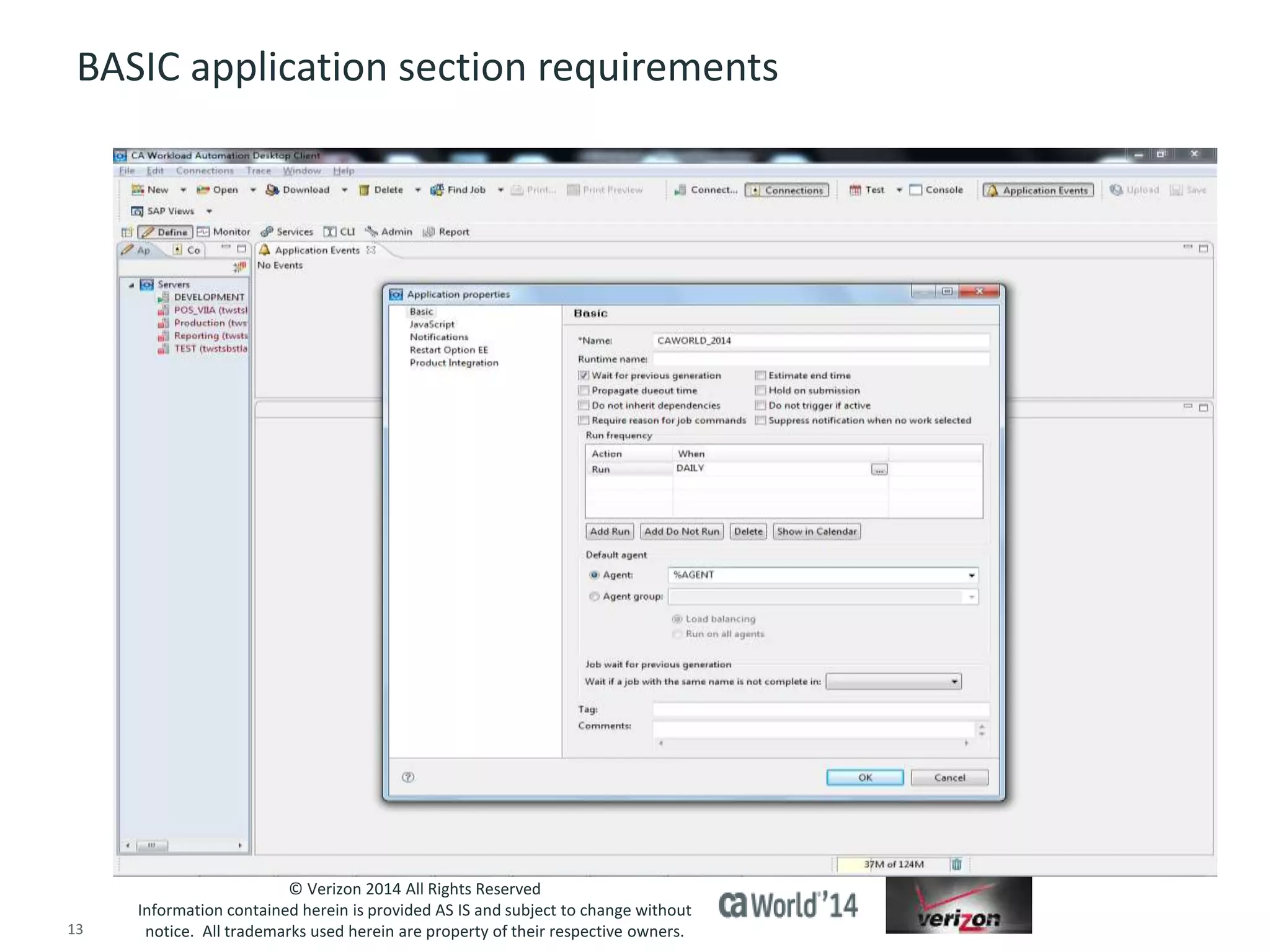Click Cancel in Application properties

949,778
